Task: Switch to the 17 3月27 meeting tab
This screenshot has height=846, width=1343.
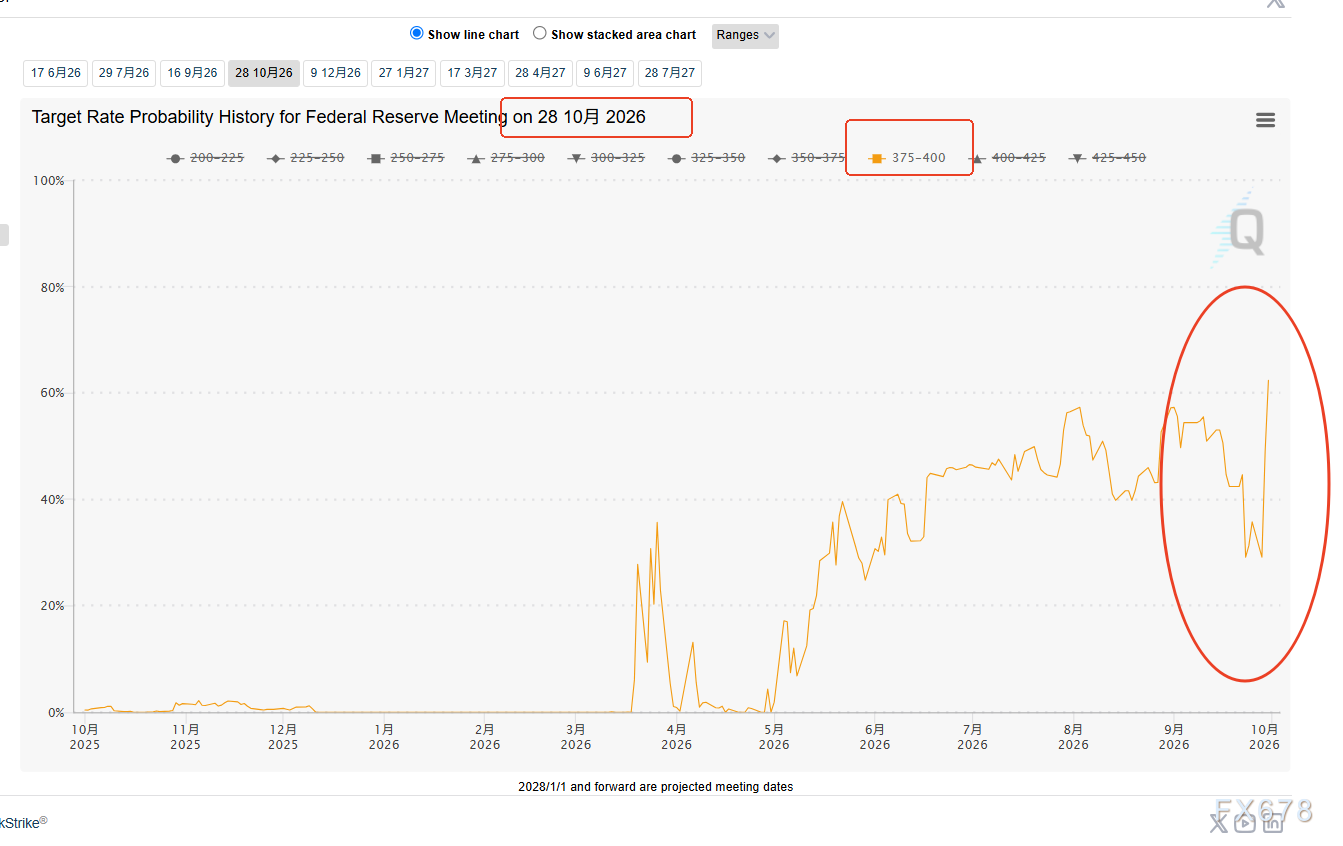Action: pos(472,73)
